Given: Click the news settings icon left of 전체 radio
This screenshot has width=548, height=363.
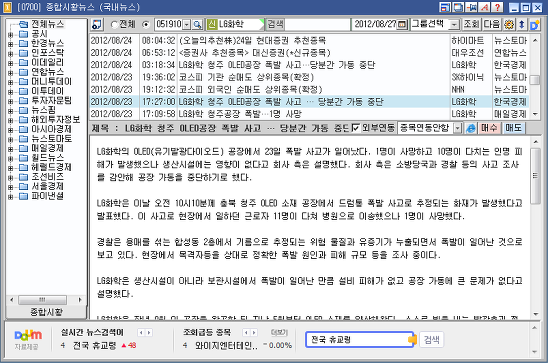Looking at the screenshot, I should pos(97,24).
